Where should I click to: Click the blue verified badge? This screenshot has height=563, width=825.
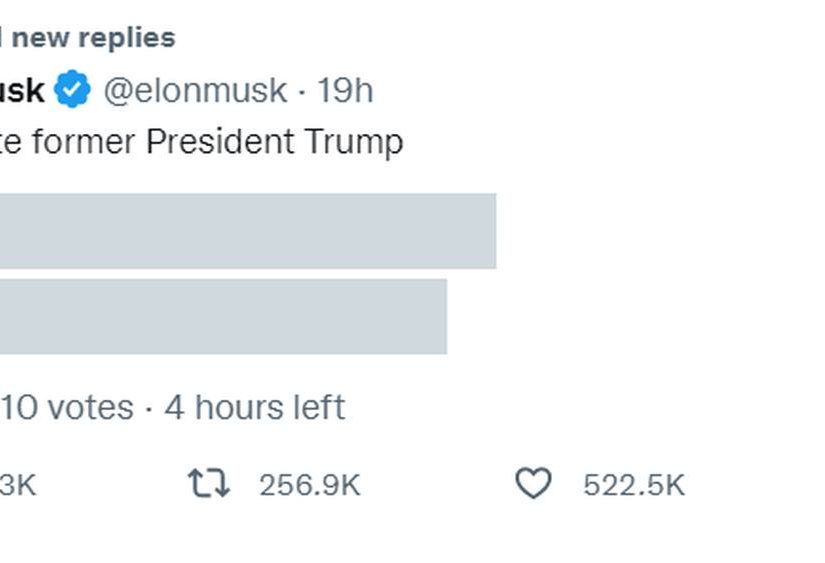click(72, 90)
